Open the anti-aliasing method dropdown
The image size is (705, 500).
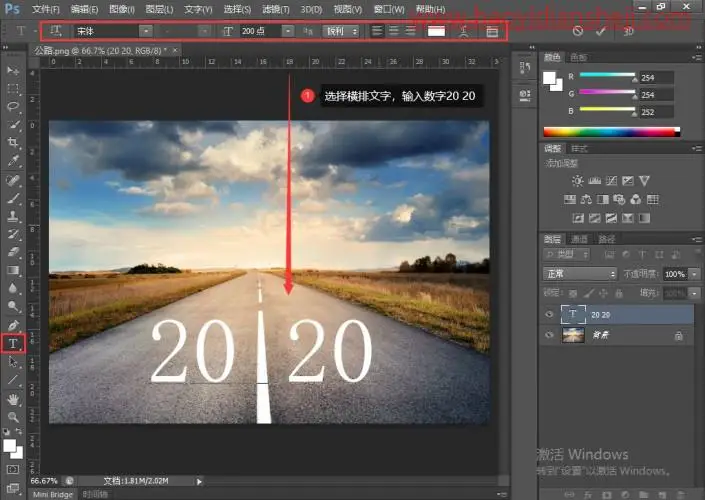click(x=341, y=31)
